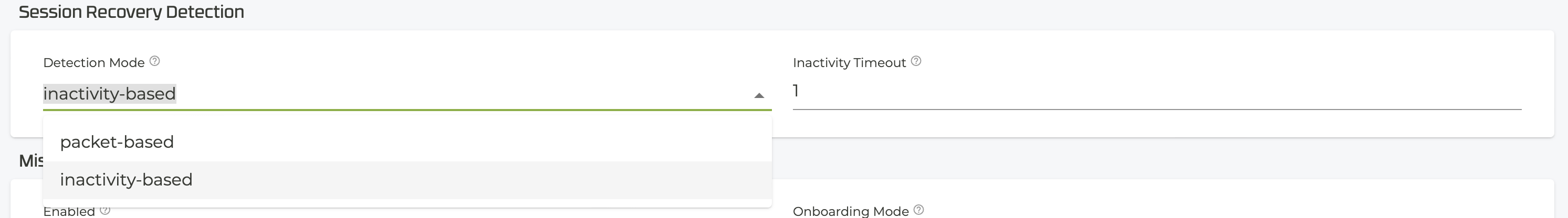Collapse Detection Mode using its arrow
The width and height of the screenshot is (1568, 218).
pyautogui.click(x=758, y=95)
